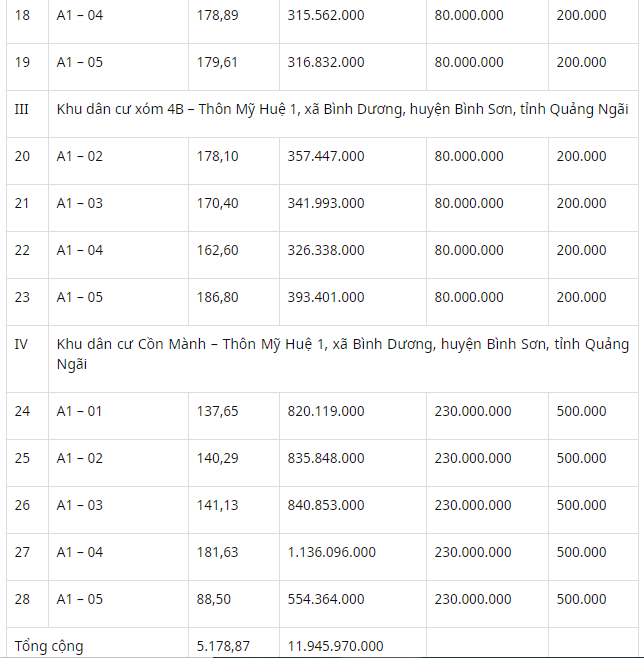The height and width of the screenshot is (658, 644).
Task: Click the Khu dân cư xóm 4B section header
Action: 342,110
